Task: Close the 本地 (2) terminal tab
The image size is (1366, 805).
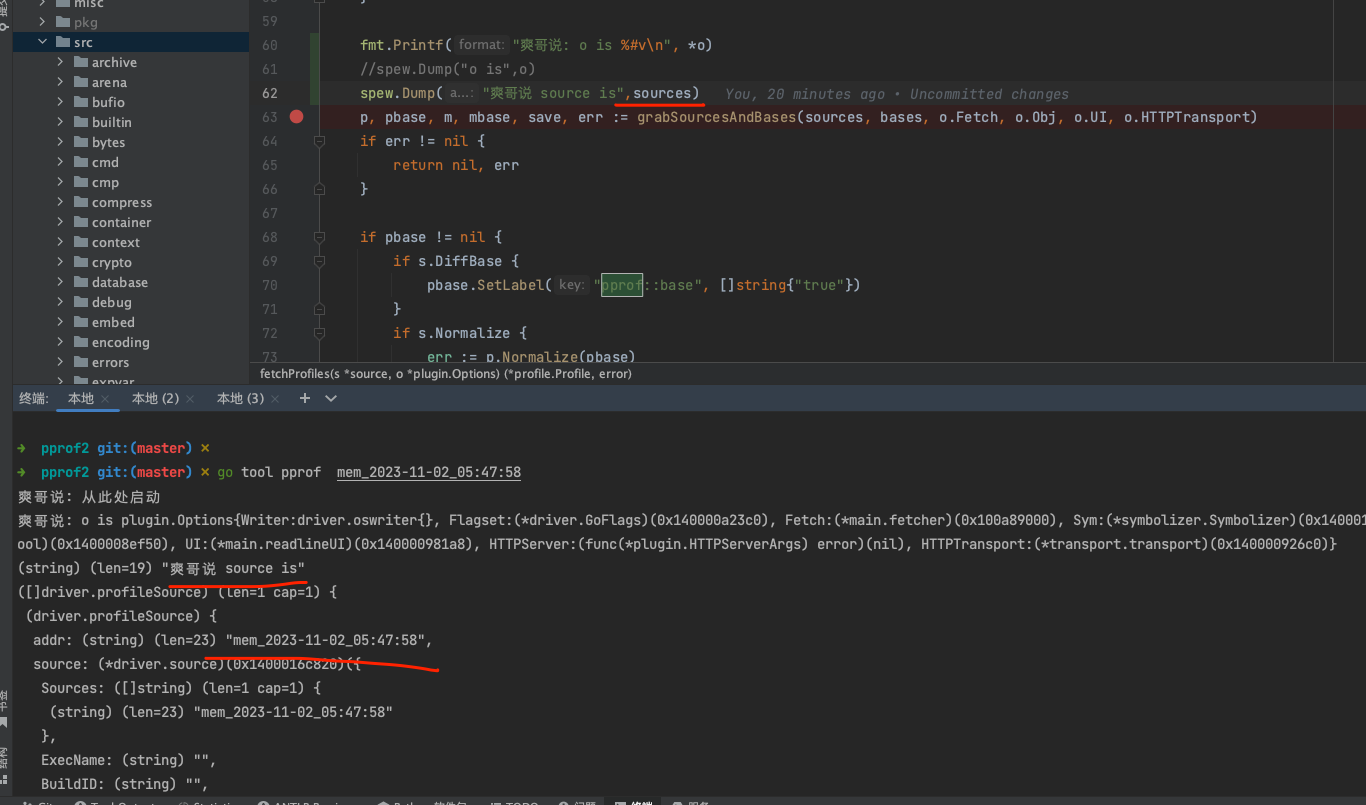Action: point(190,399)
